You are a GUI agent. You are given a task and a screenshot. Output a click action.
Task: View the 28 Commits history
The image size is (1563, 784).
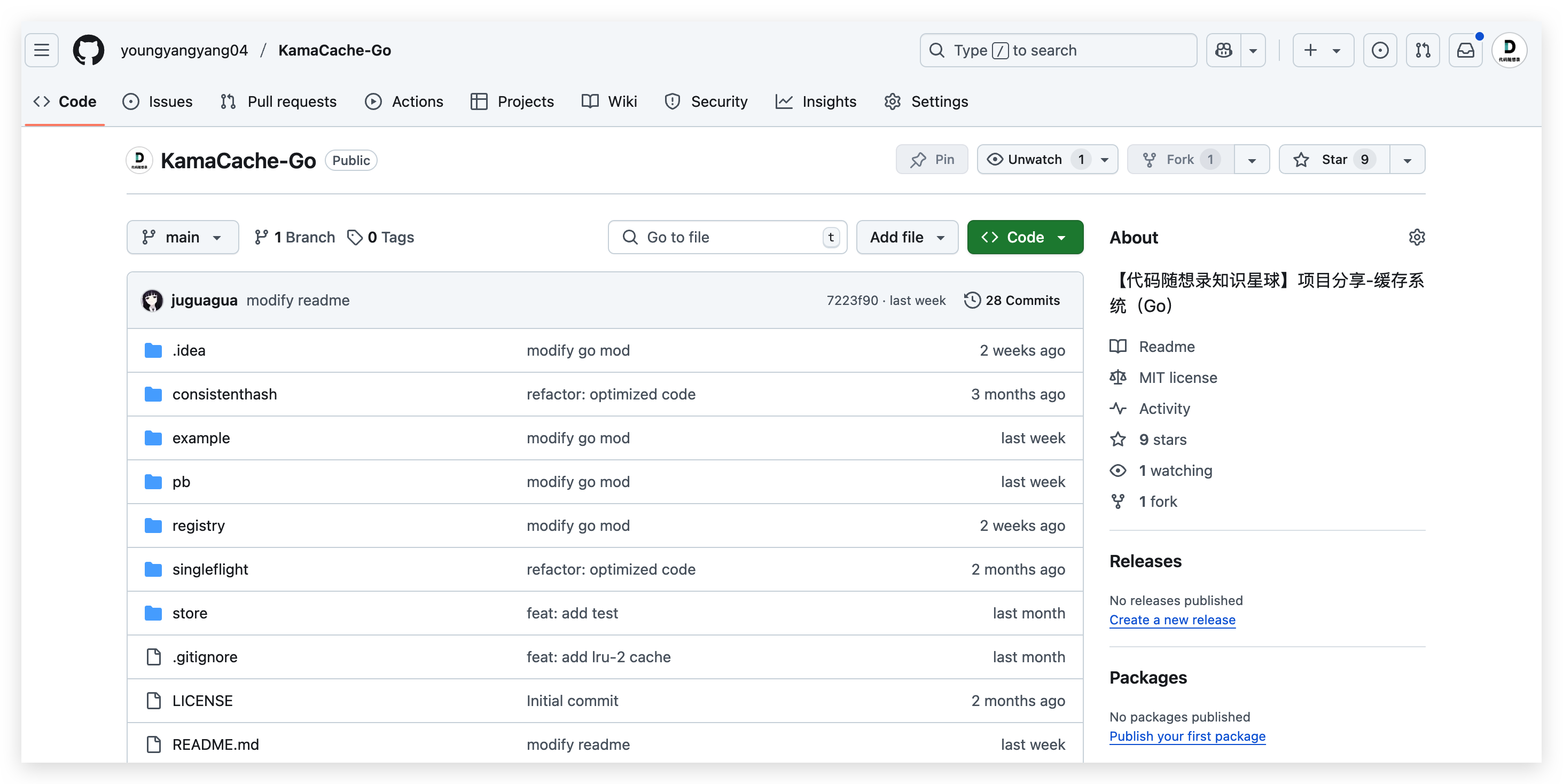click(1012, 300)
